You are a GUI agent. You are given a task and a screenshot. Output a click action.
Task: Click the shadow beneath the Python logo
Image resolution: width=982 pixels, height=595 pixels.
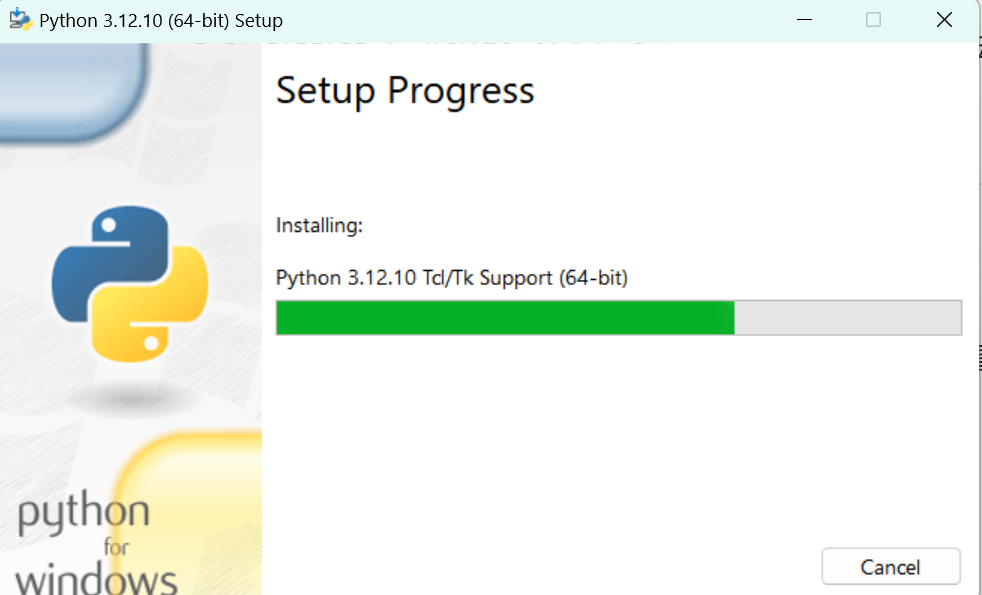point(133,397)
